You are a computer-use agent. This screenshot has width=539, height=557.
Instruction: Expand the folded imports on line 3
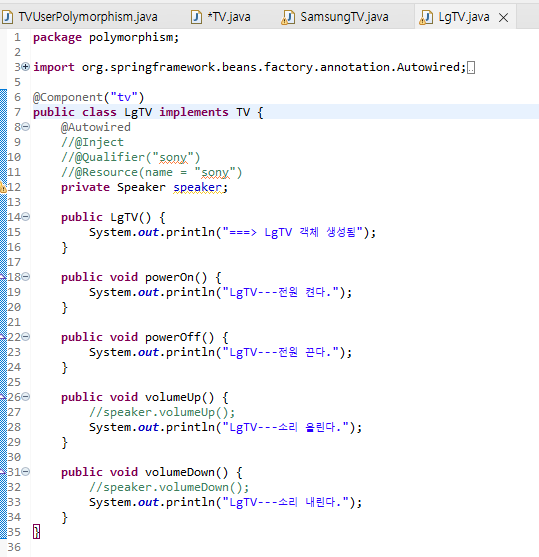click(26, 66)
